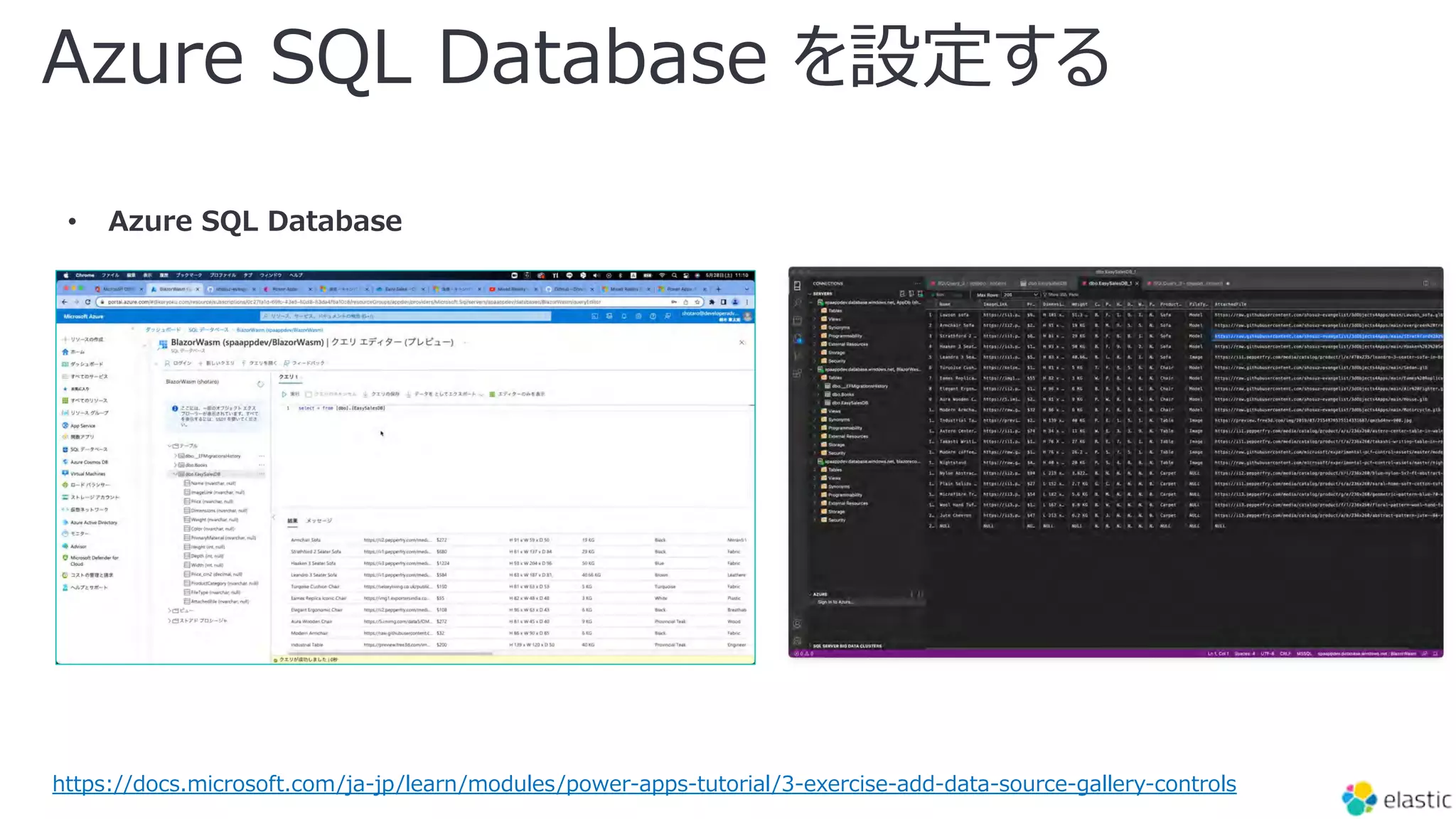Switch to the dbo.EasySalesDB_1 editor tab

tap(1110, 284)
